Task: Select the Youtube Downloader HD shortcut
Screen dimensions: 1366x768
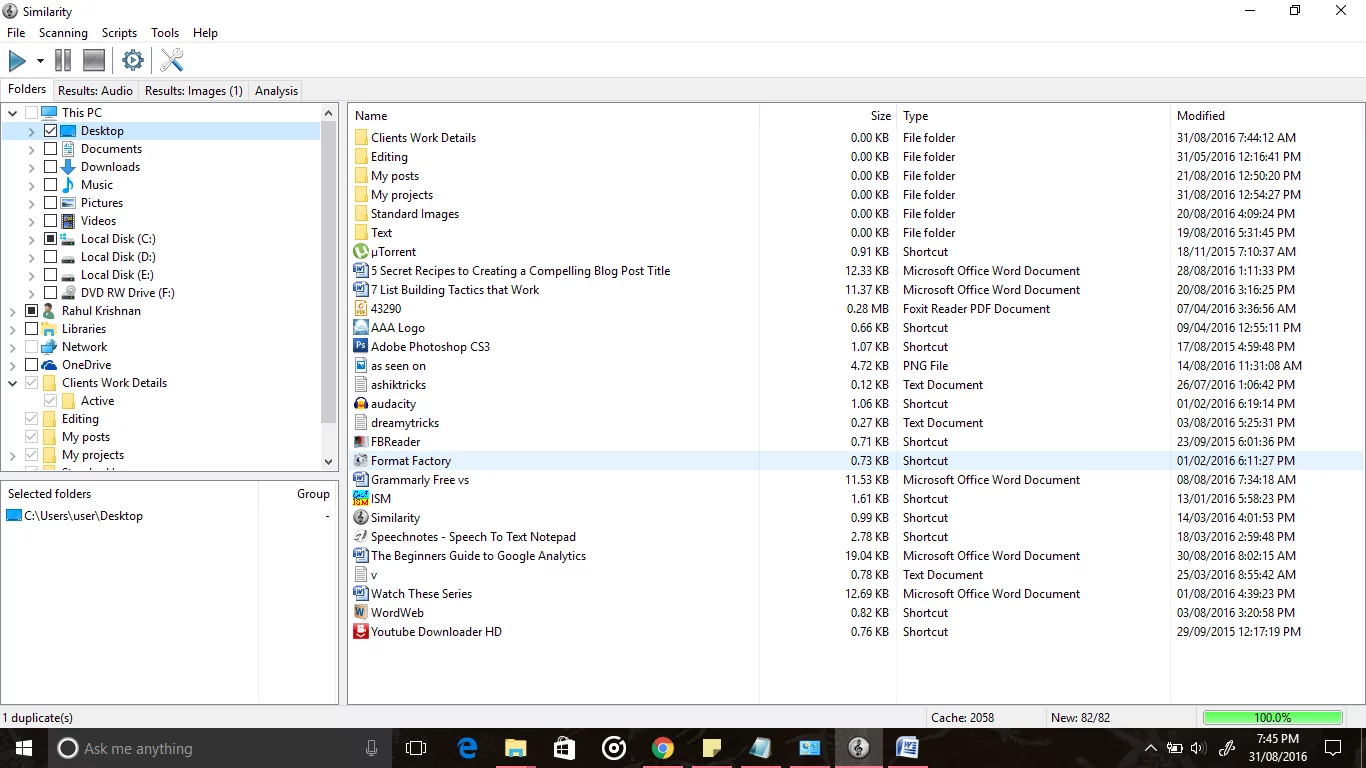Action: (436, 632)
